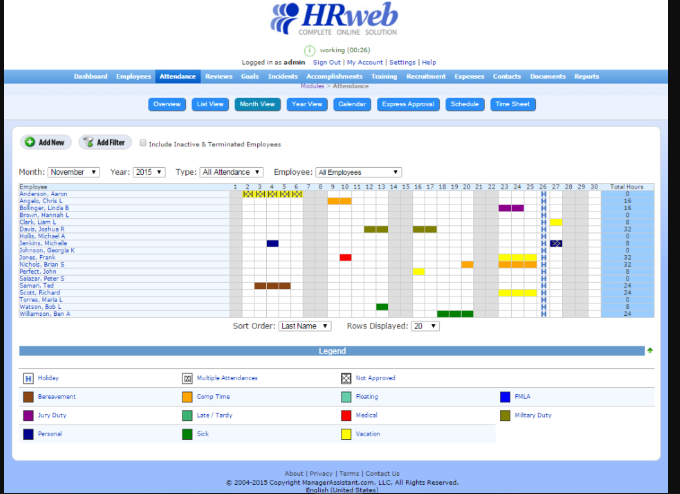Open the Training menu
680x494 pixels.
(x=384, y=76)
